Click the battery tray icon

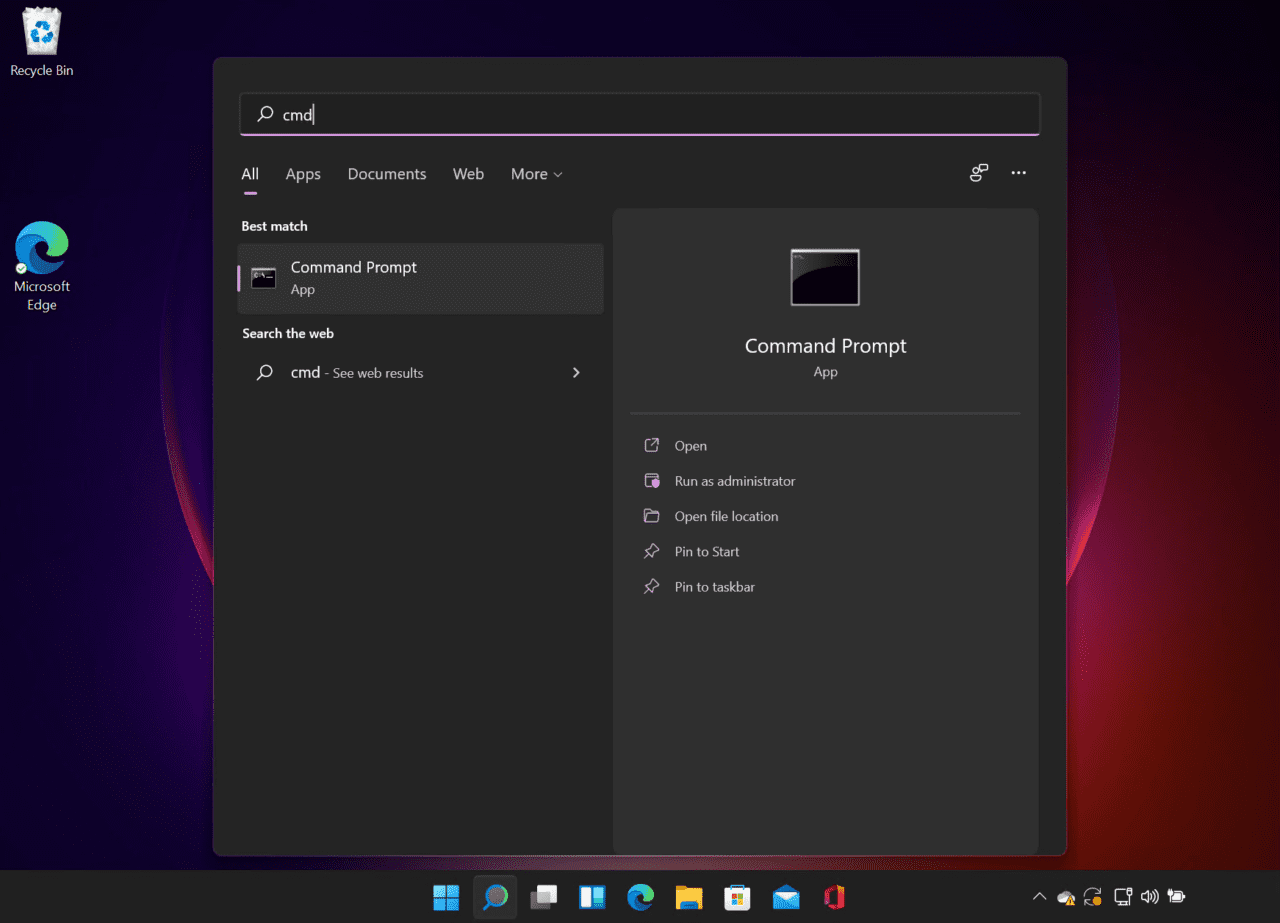[x=1176, y=897]
